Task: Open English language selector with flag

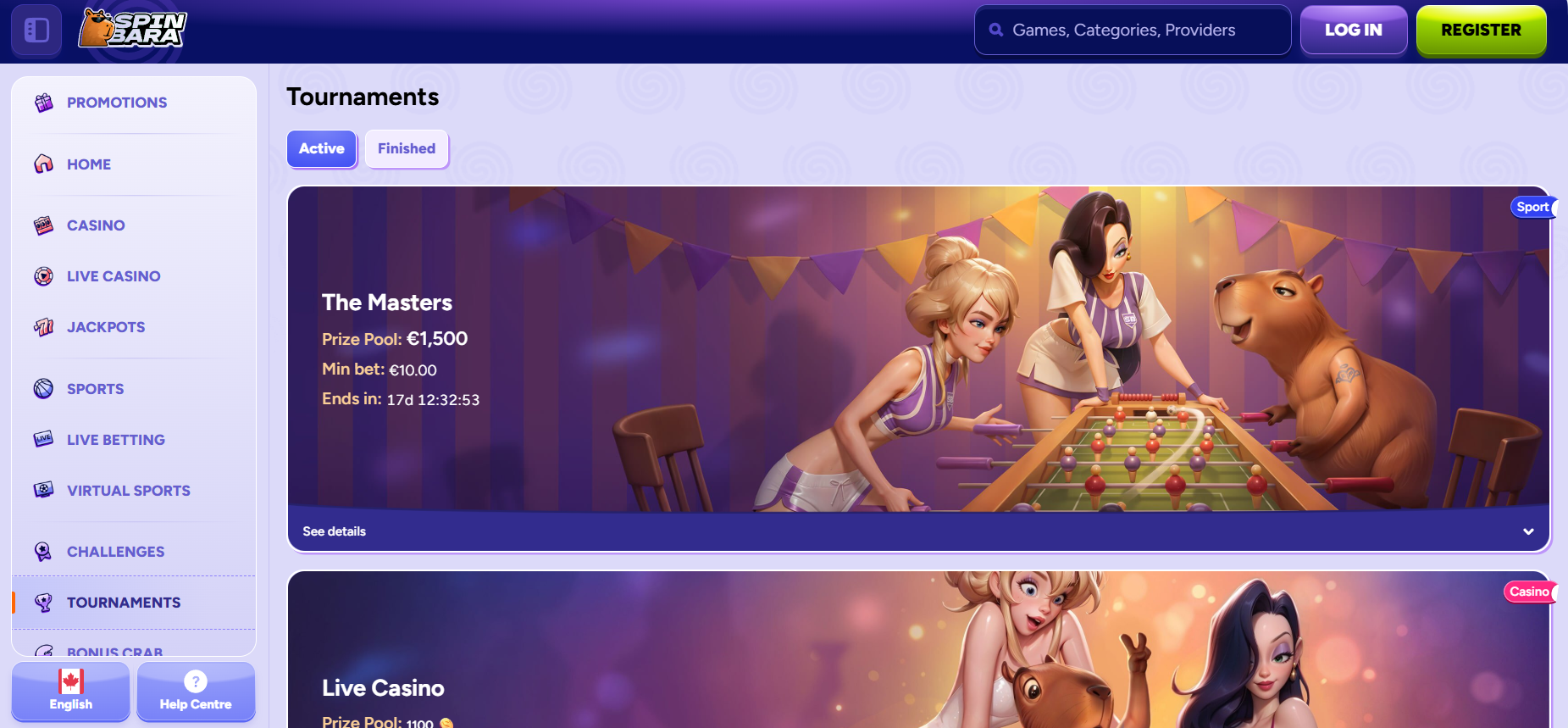Action: [71, 691]
